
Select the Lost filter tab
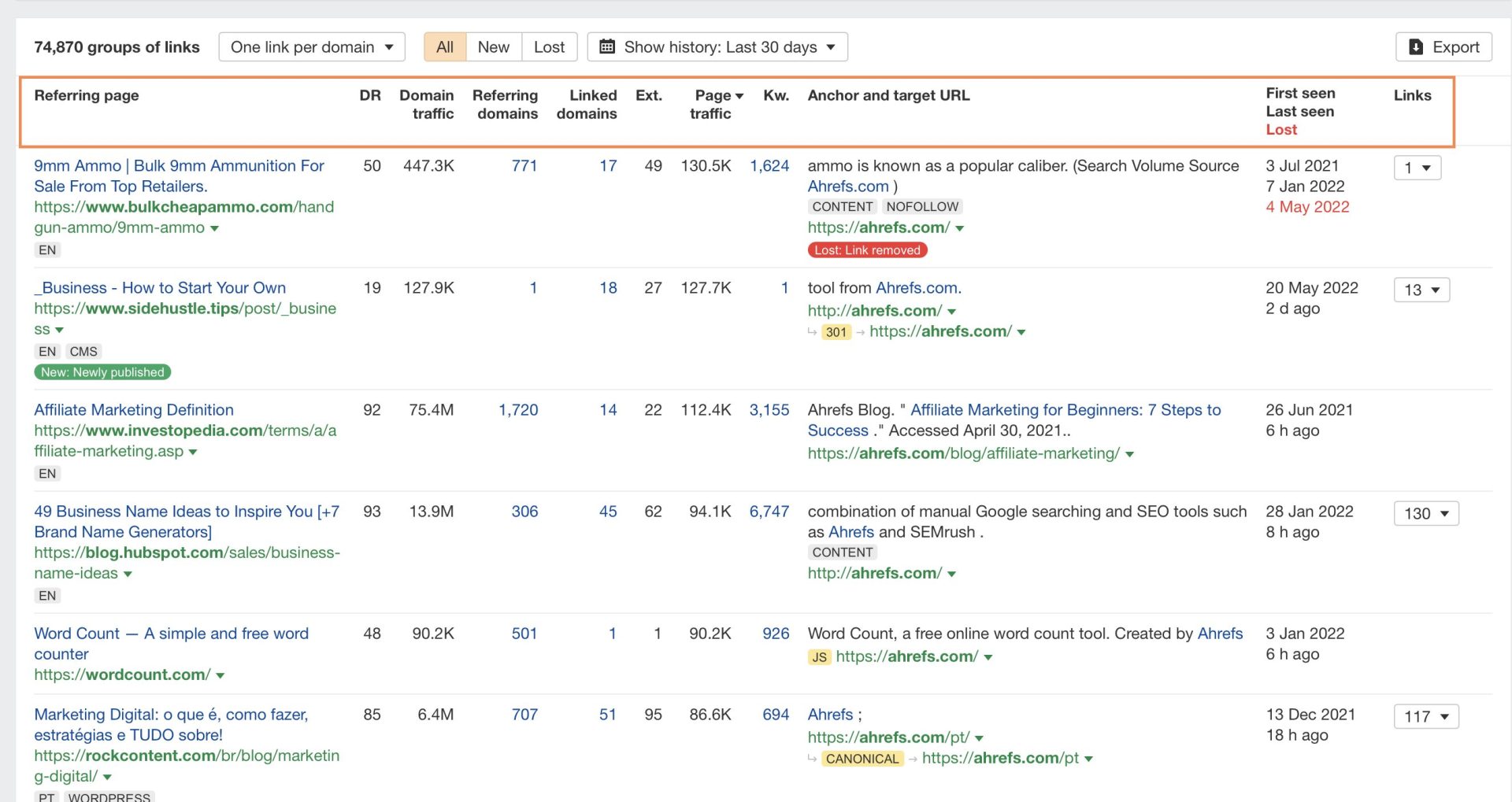coord(549,47)
